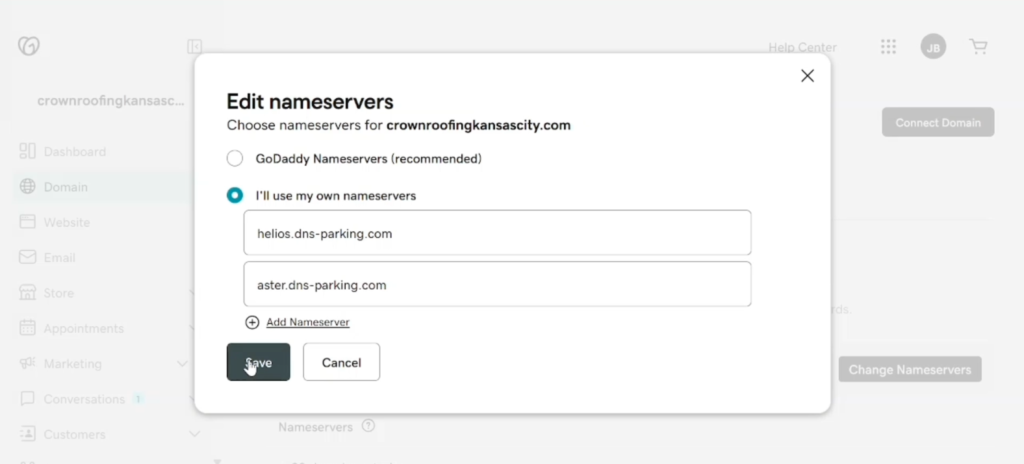The height and width of the screenshot is (464, 1024).
Task: Click the Nameservers help question icon
Action: [368, 426]
